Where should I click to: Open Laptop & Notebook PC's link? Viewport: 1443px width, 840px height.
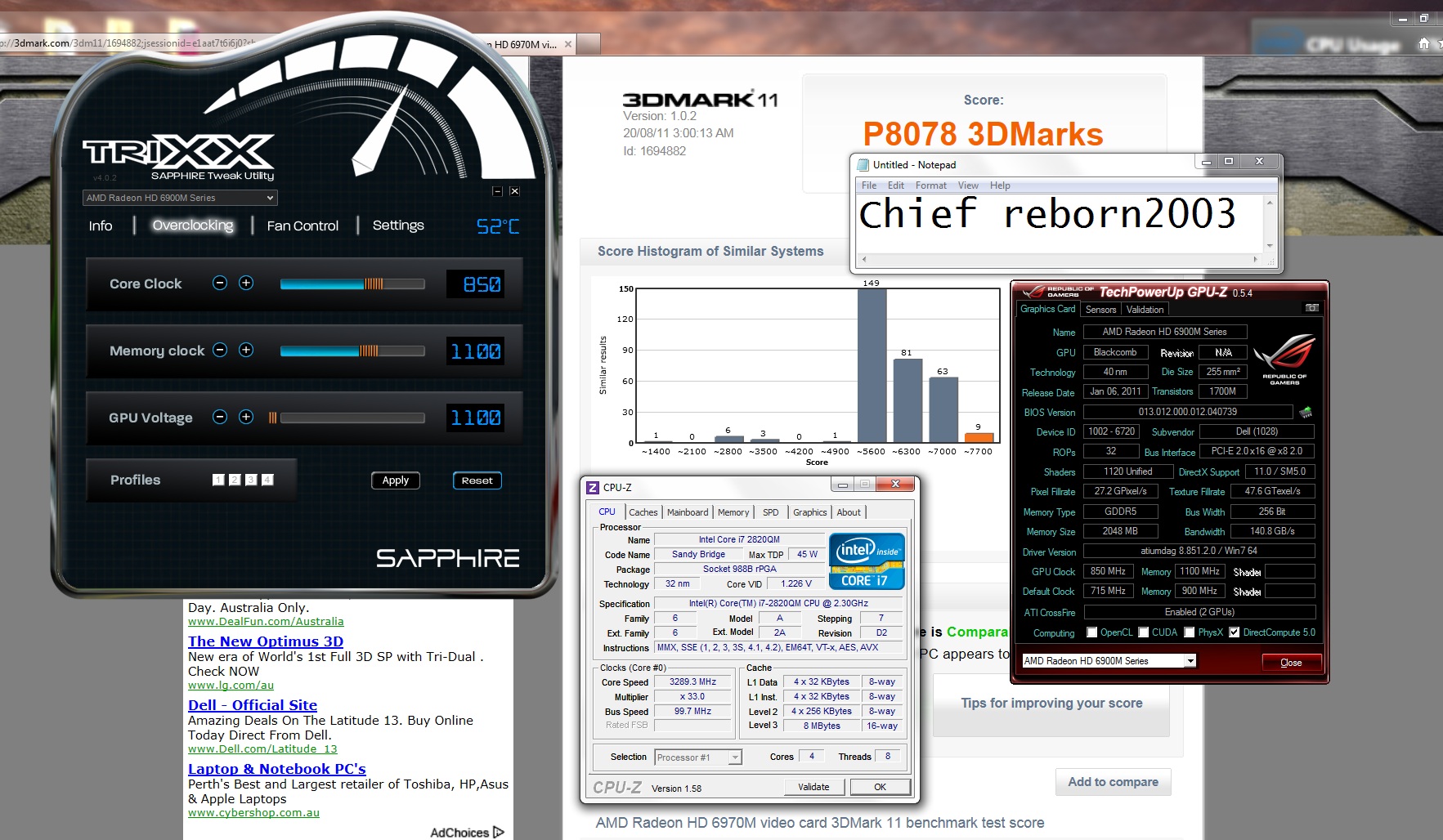(x=277, y=769)
